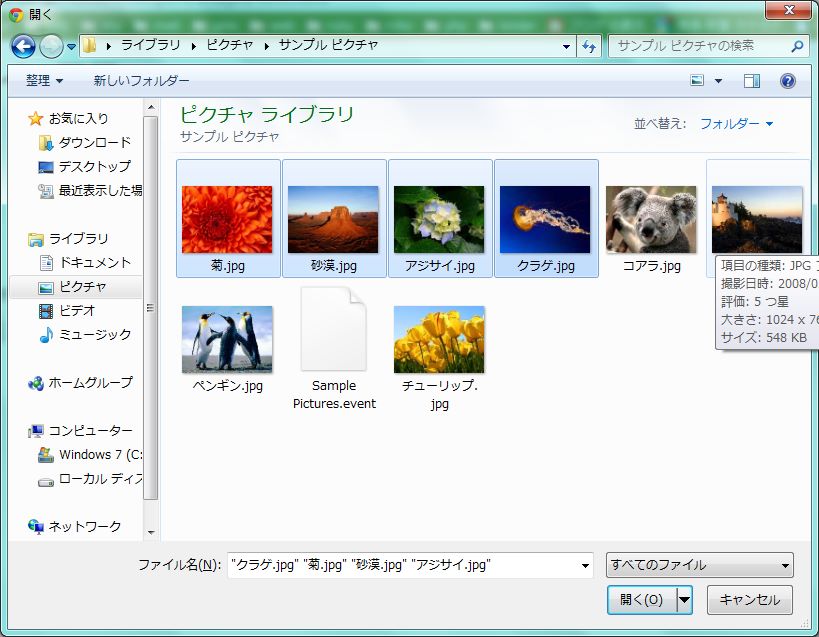Open the ファイル名 dropdown arrow

(x=586, y=565)
